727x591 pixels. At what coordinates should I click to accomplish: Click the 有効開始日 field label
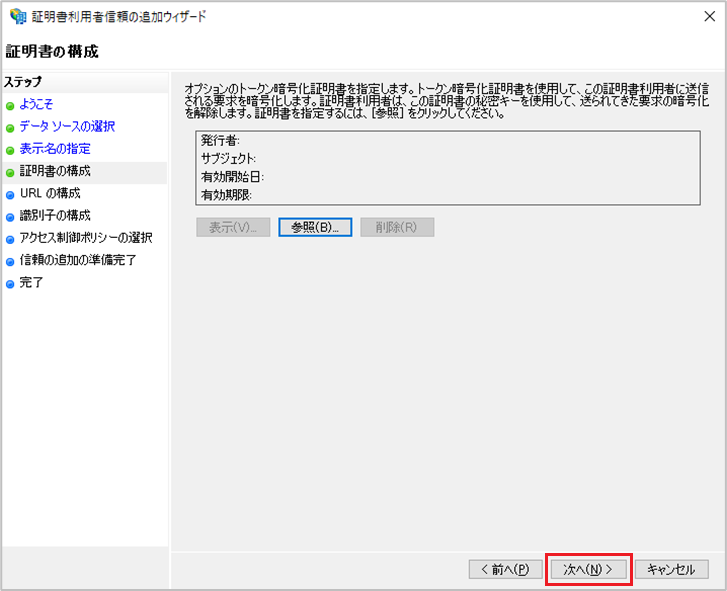click(x=232, y=177)
